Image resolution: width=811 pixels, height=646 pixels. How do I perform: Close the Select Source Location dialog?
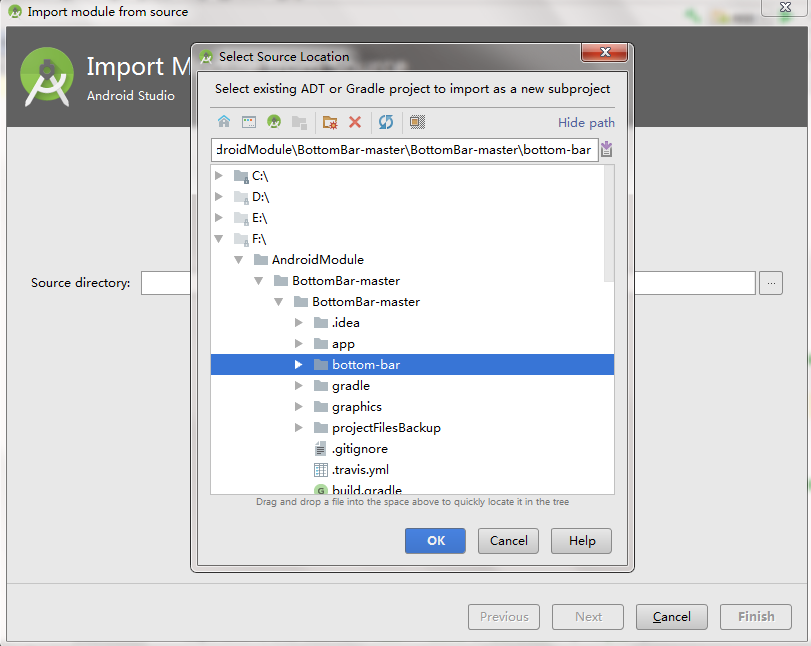click(x=604, y=52)
